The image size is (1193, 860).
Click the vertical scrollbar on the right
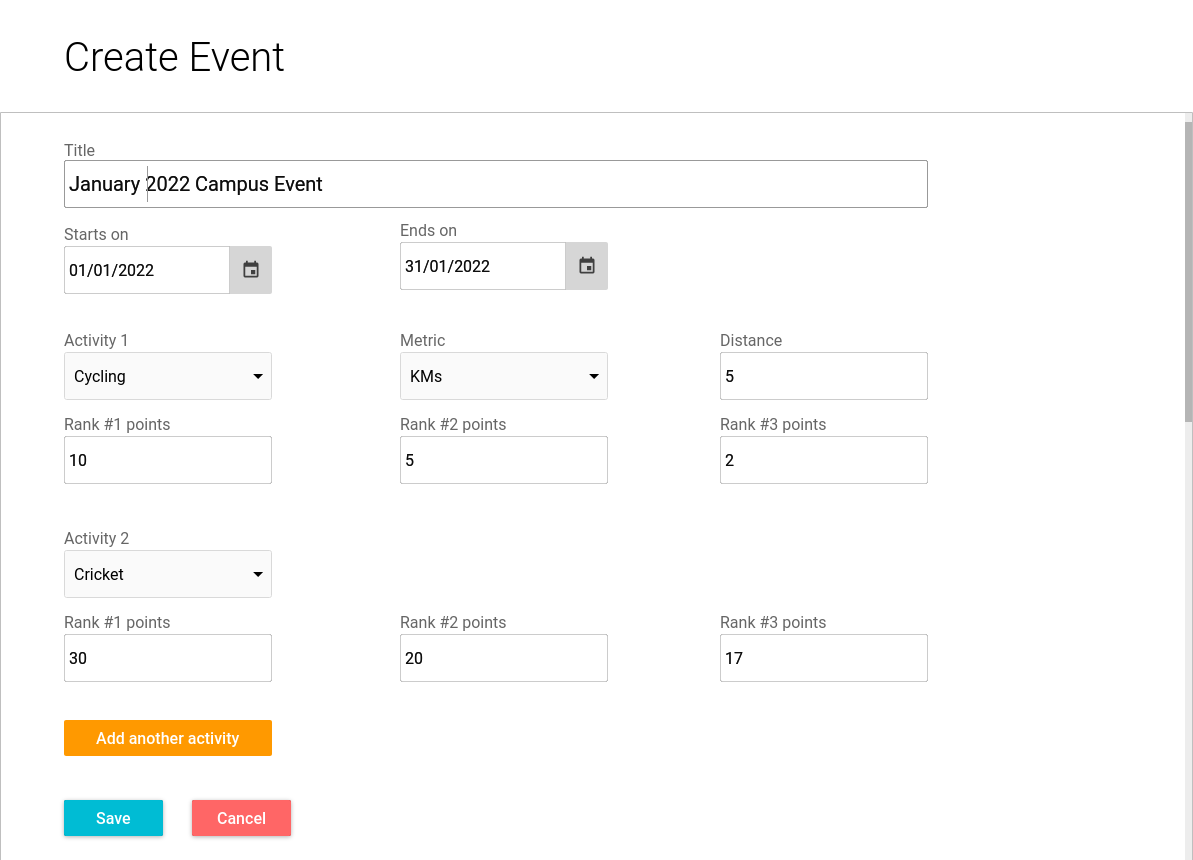click(x=1188, y=270)
